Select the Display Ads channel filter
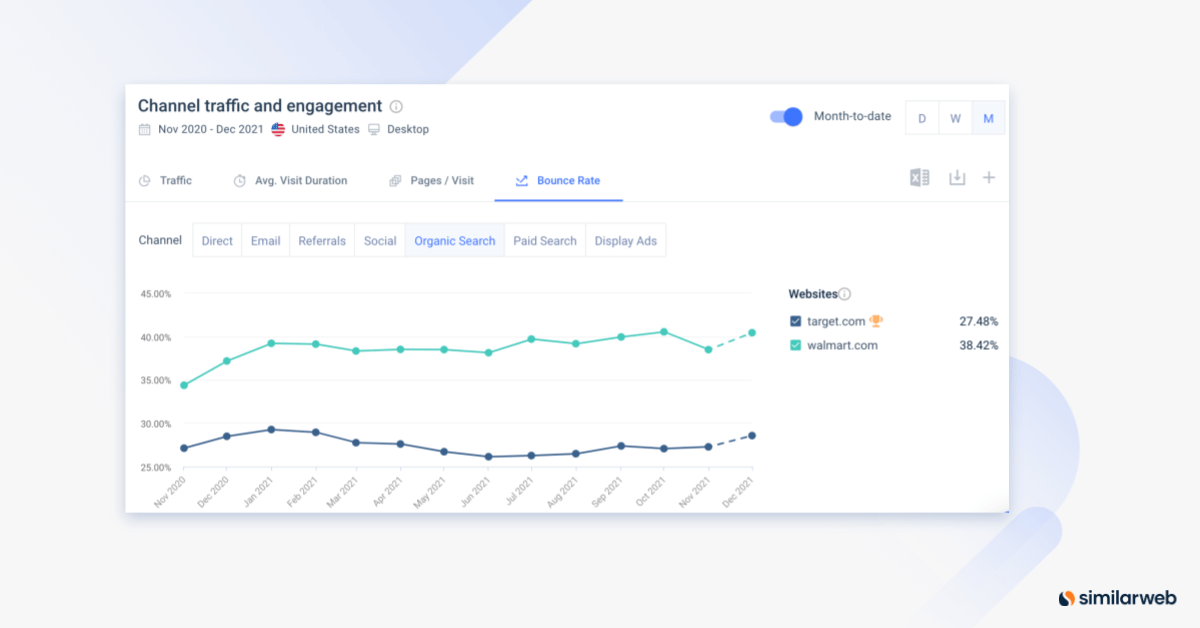 click(x=625, y=240)
